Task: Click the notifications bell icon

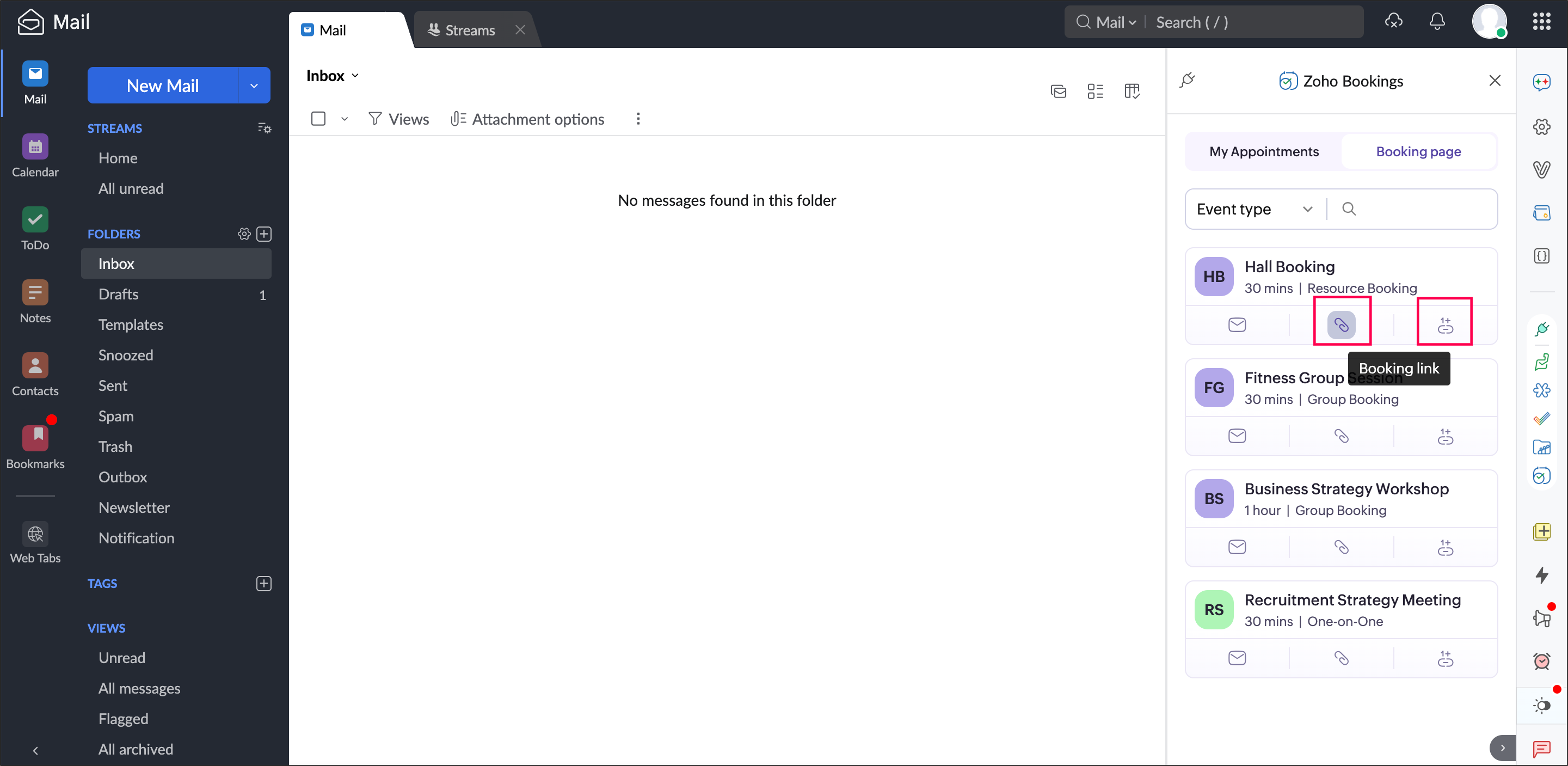Action: (x=1436, y=22)
